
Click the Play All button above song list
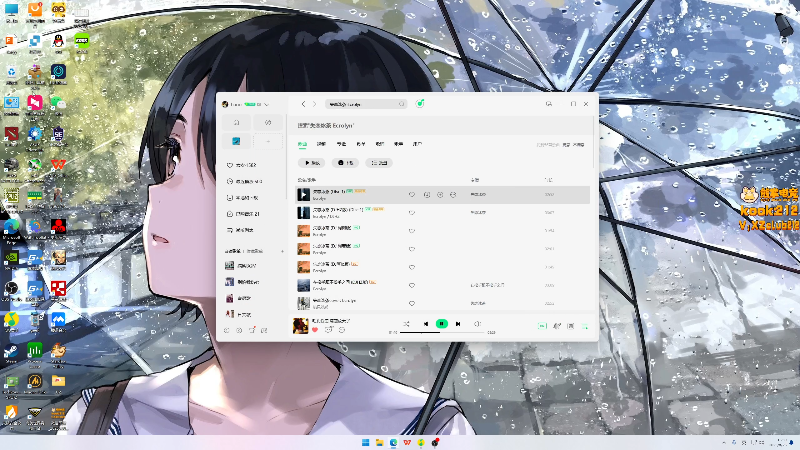[312, 163]
